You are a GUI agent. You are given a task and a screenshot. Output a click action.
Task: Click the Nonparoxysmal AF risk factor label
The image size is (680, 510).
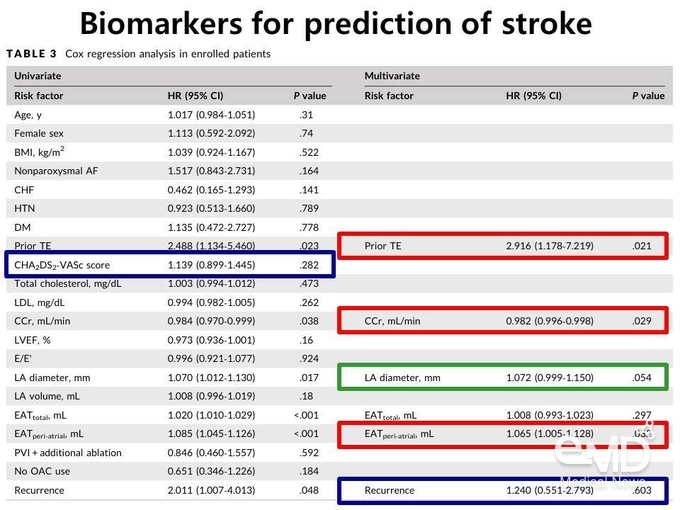click(x=56, y=171)
